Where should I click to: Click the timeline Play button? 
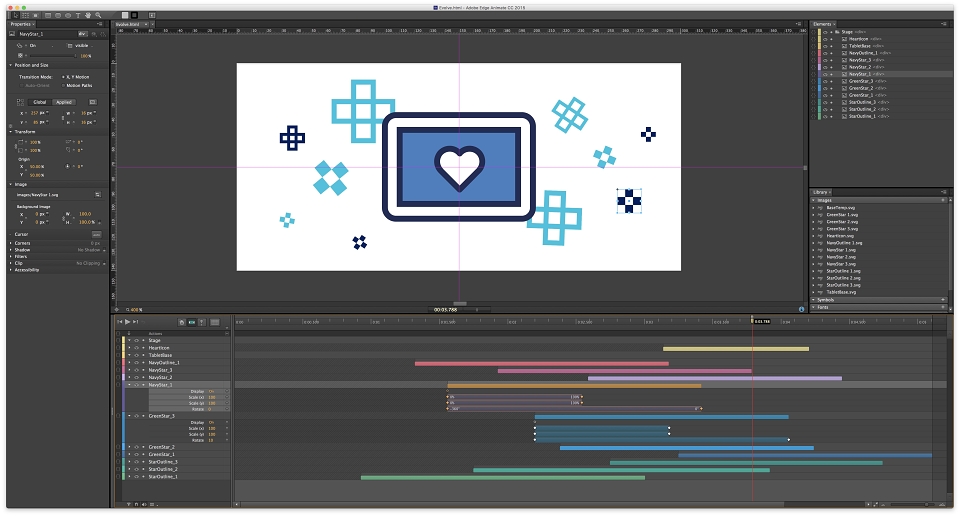tap(127, 322)
